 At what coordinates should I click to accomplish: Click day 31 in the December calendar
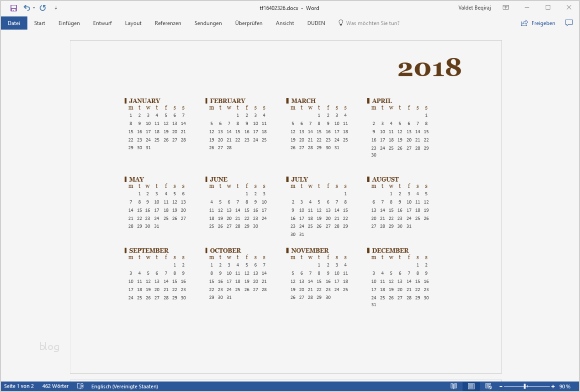[x=374, y=305]
